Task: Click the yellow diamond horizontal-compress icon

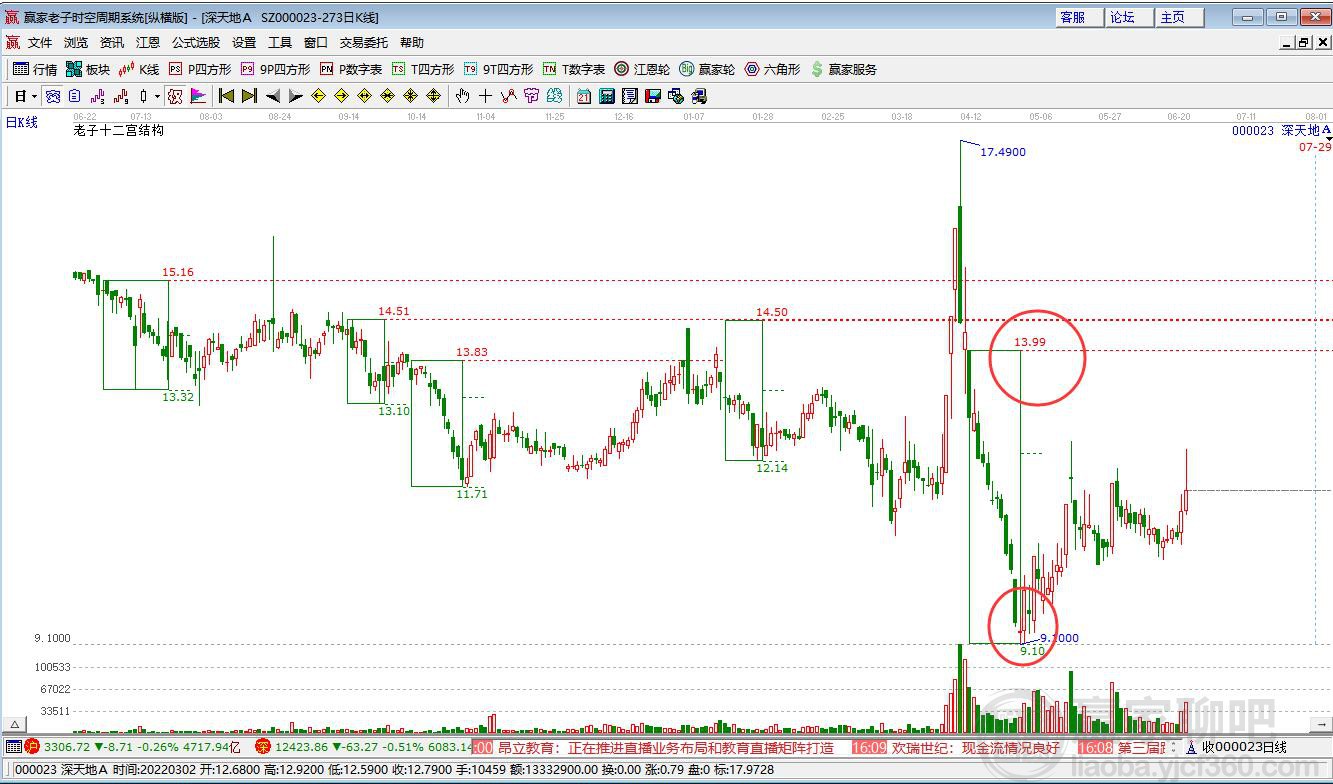Action: coord(387,96)
